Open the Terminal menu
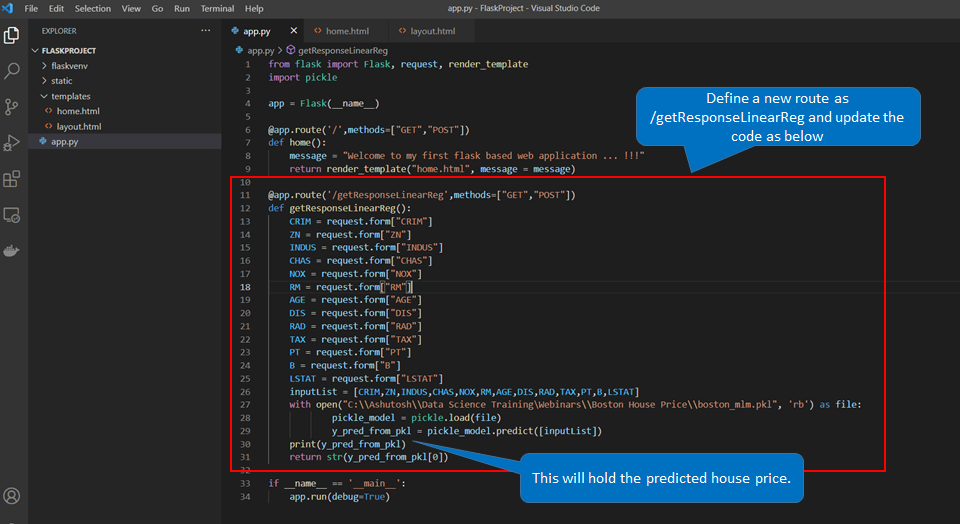960x524 pixels. click(x=217, y=8)
